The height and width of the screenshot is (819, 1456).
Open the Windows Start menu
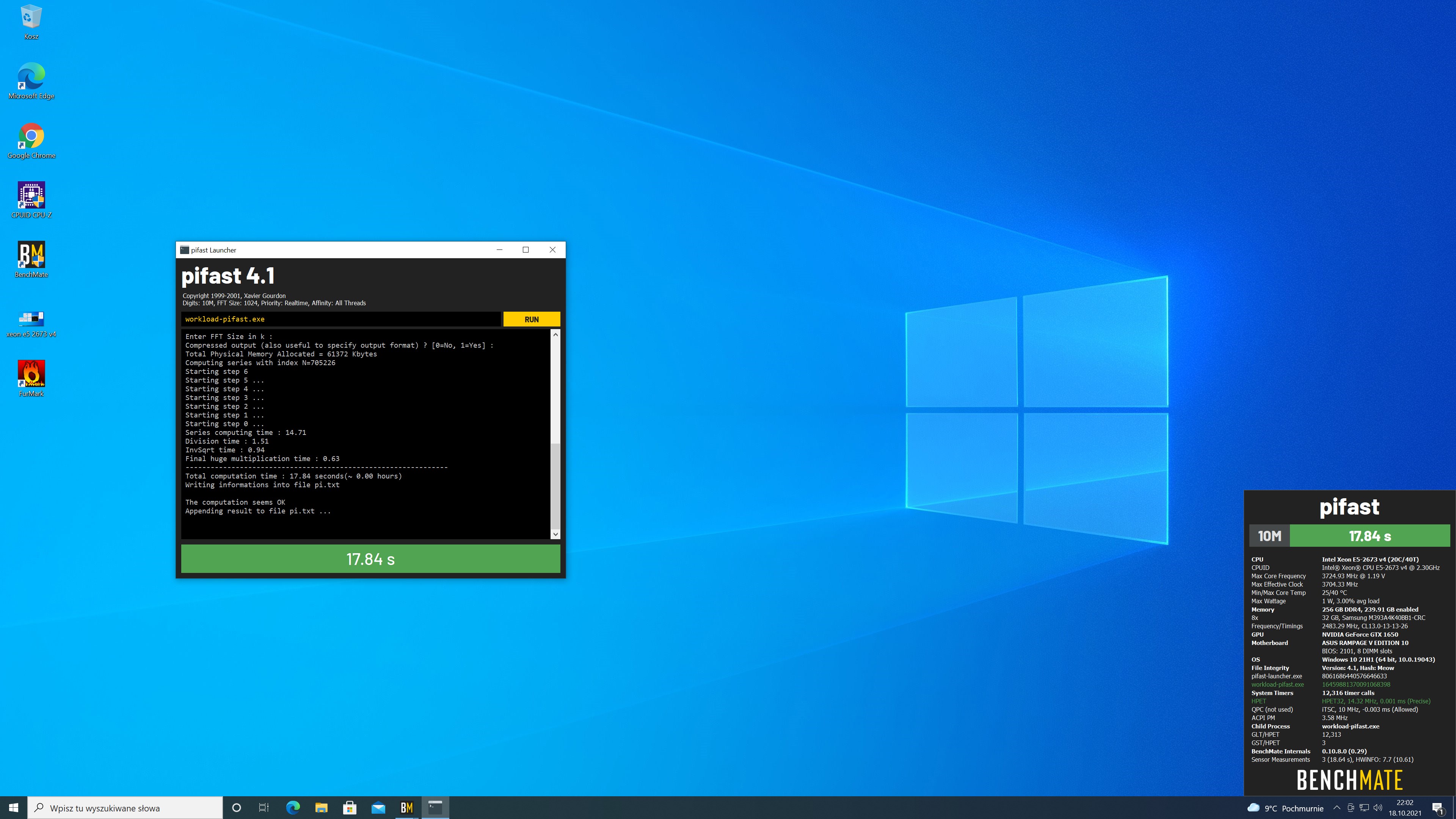coord(14,808)
